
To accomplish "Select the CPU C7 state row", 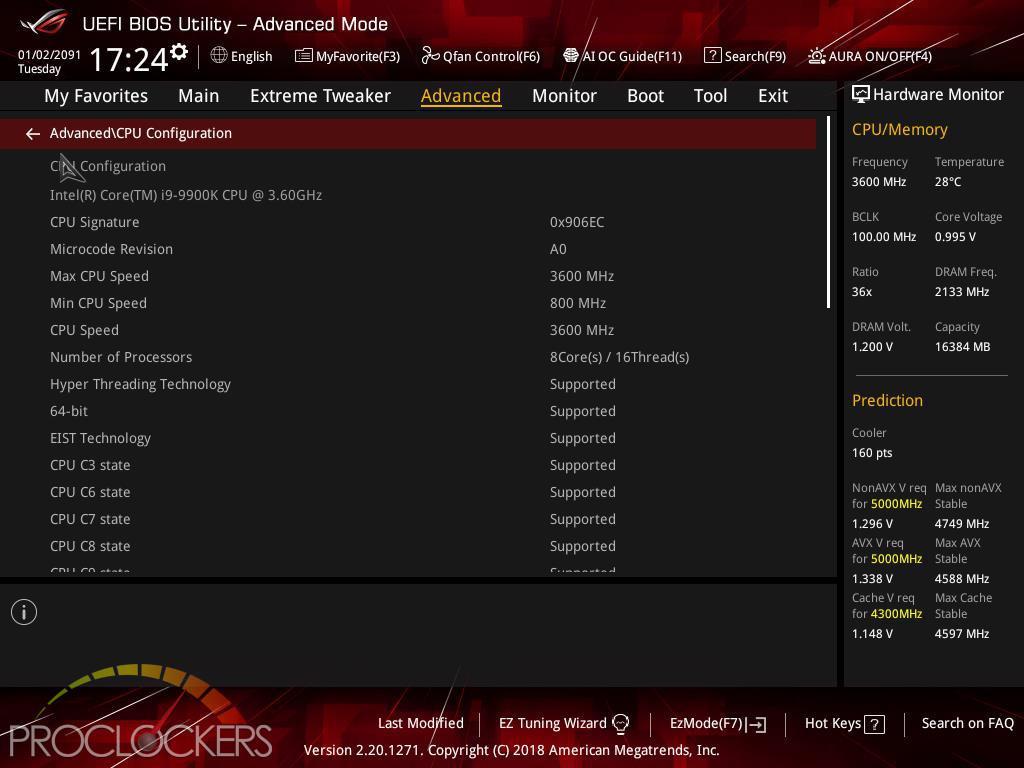I will tap(408, 519).
